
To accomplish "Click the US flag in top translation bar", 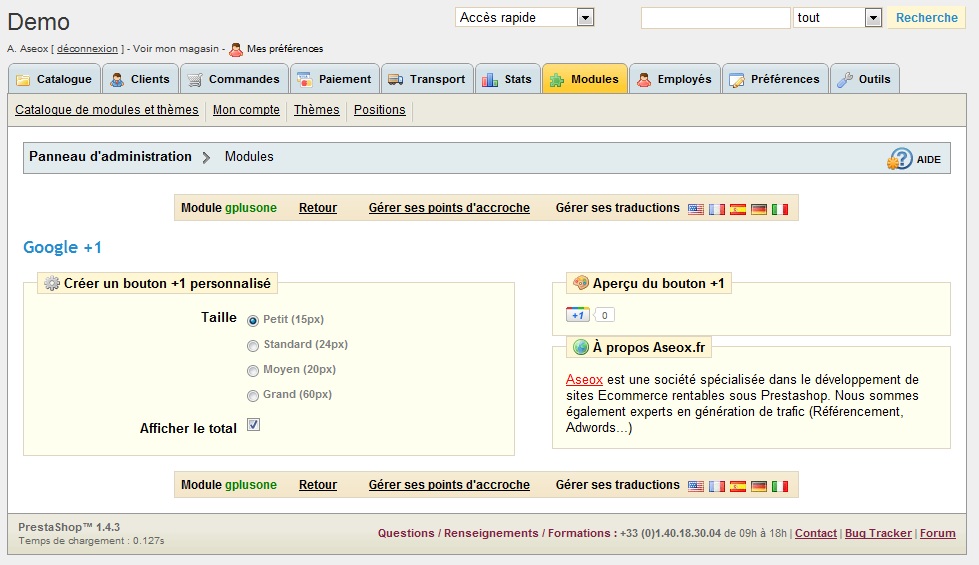I will point(696,209).
